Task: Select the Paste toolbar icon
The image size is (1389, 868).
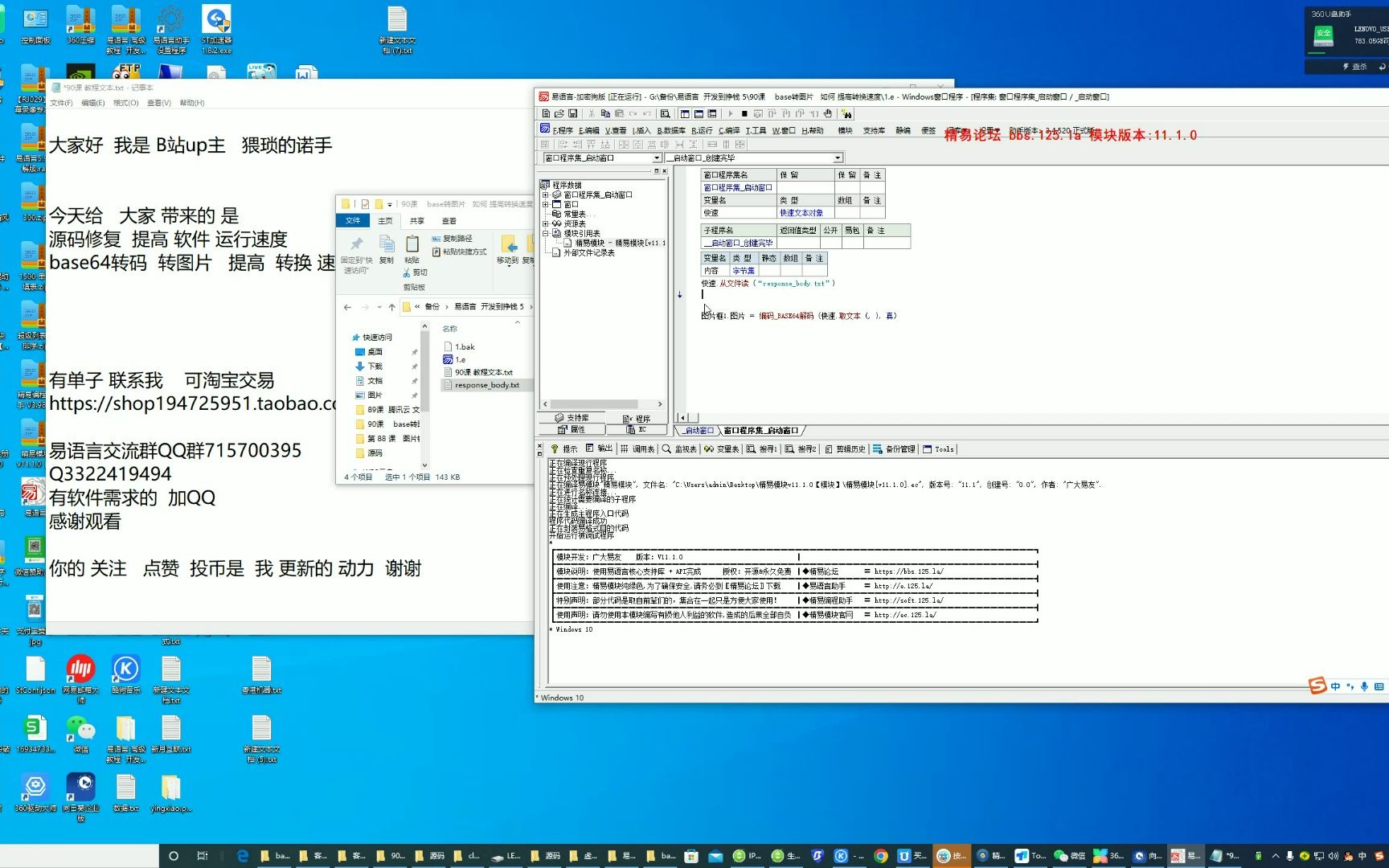Action: [x=619, y=113]
